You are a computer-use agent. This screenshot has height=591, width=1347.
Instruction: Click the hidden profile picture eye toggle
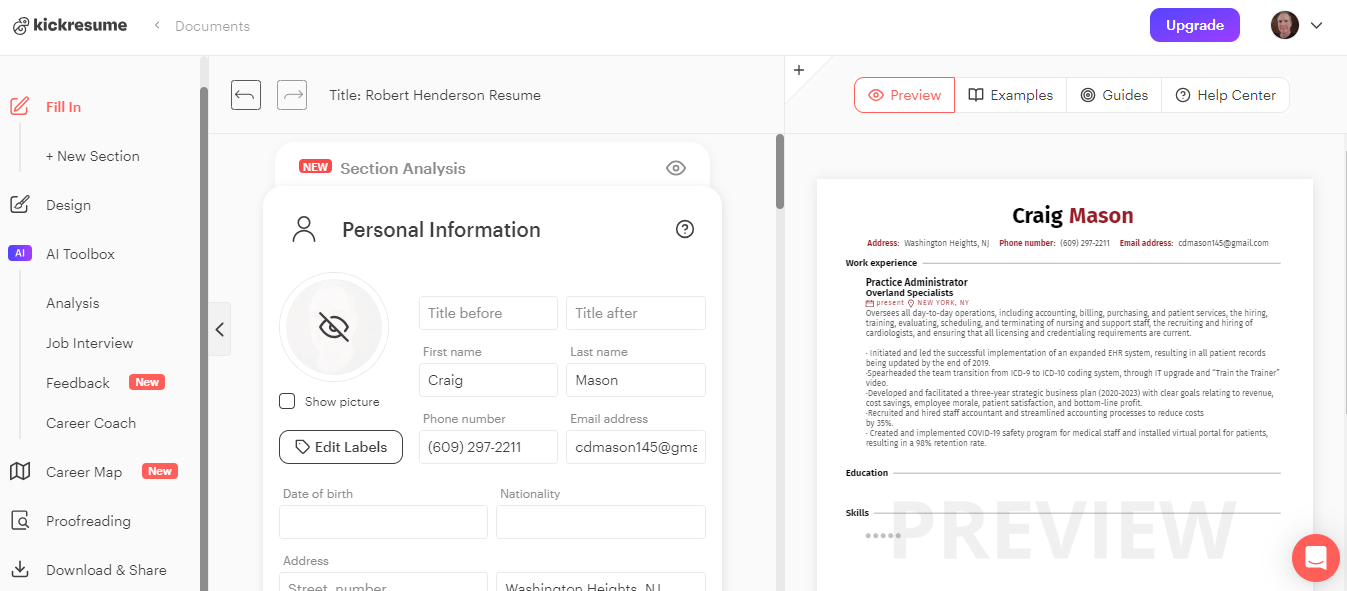tap(334, 327)
